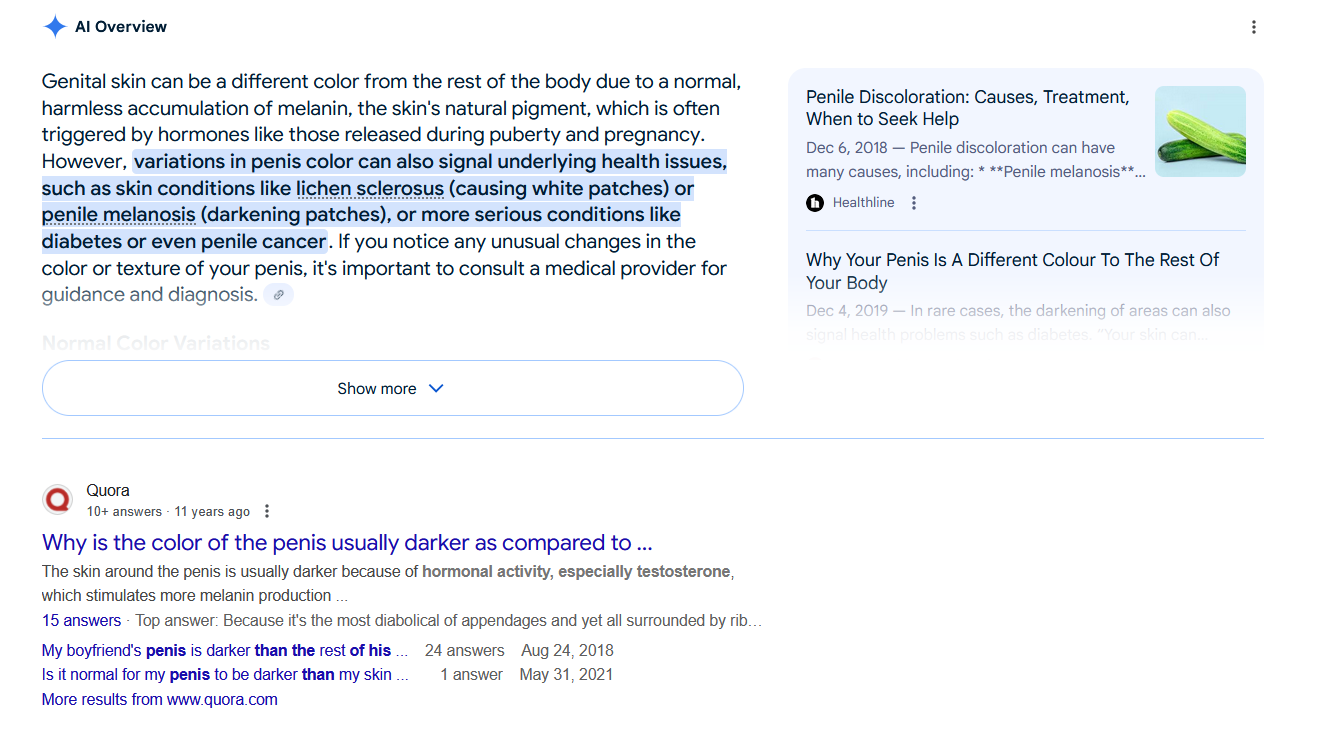Click the Show more chevron arrow
1336x741 pixels.
point(436,388)
